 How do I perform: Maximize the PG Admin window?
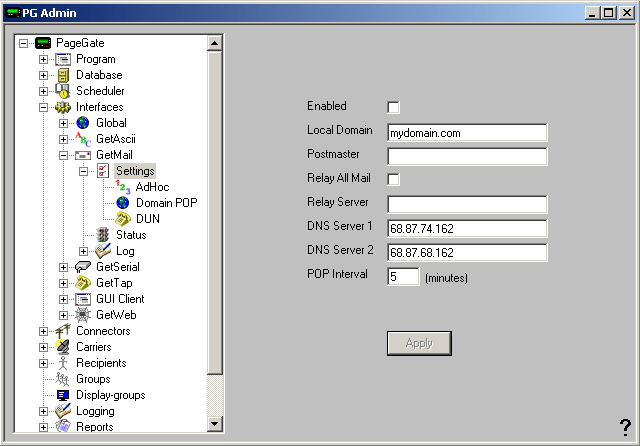(x=608, y=13)
